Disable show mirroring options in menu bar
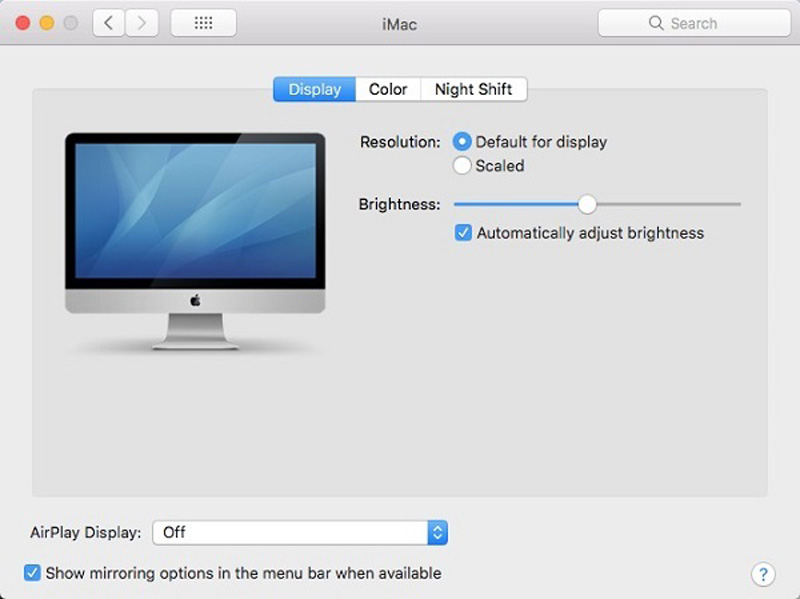Image resolution: width=800 pixels, height=599 pixels. [x=33, y=573]
